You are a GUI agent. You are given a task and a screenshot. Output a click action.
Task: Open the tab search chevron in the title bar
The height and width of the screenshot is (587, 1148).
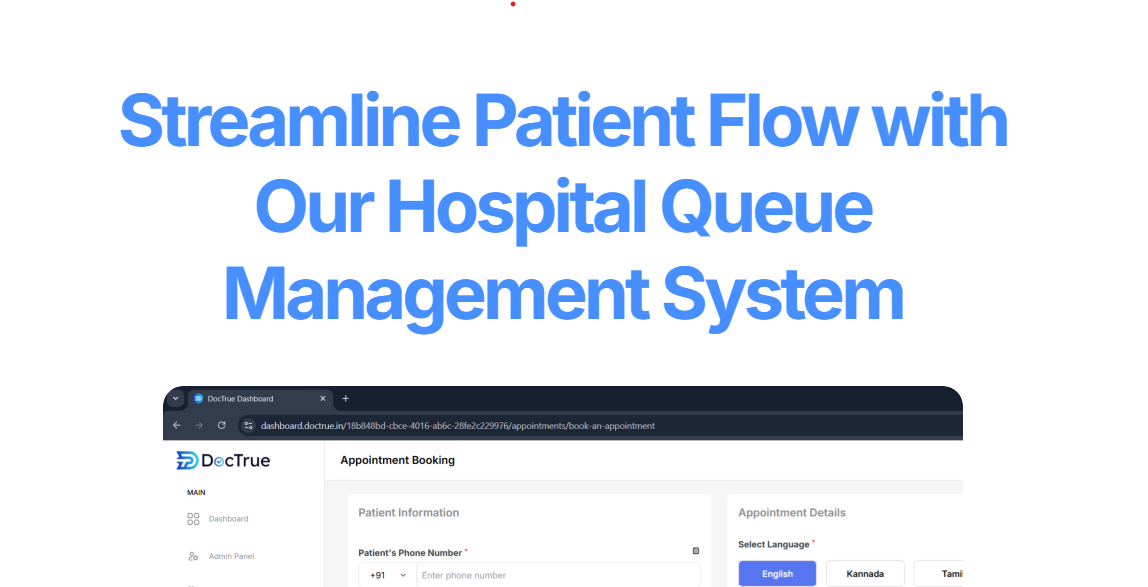175,399
